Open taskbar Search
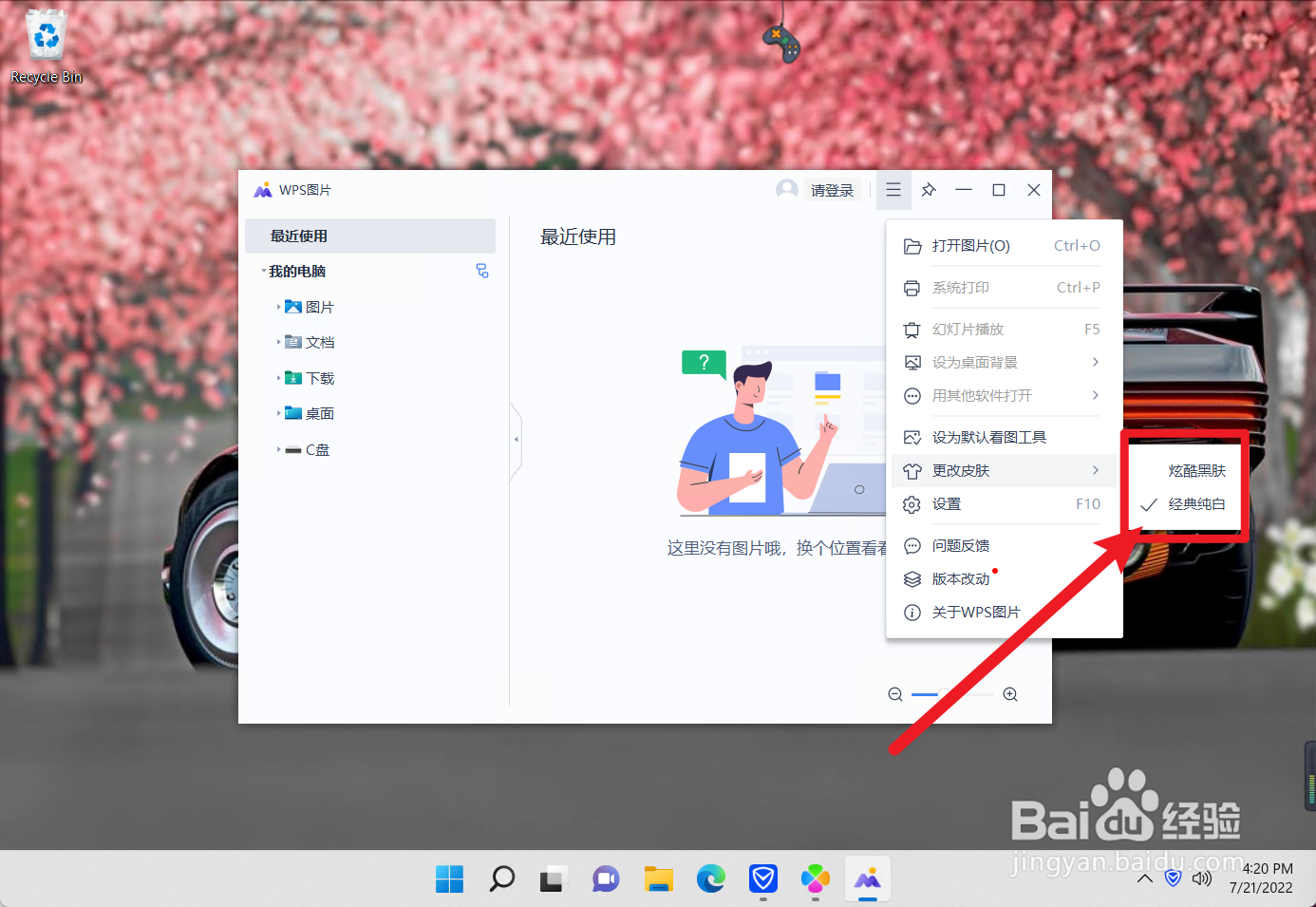The height and width of the screenshot is (907, 1316). pos(501,879)
